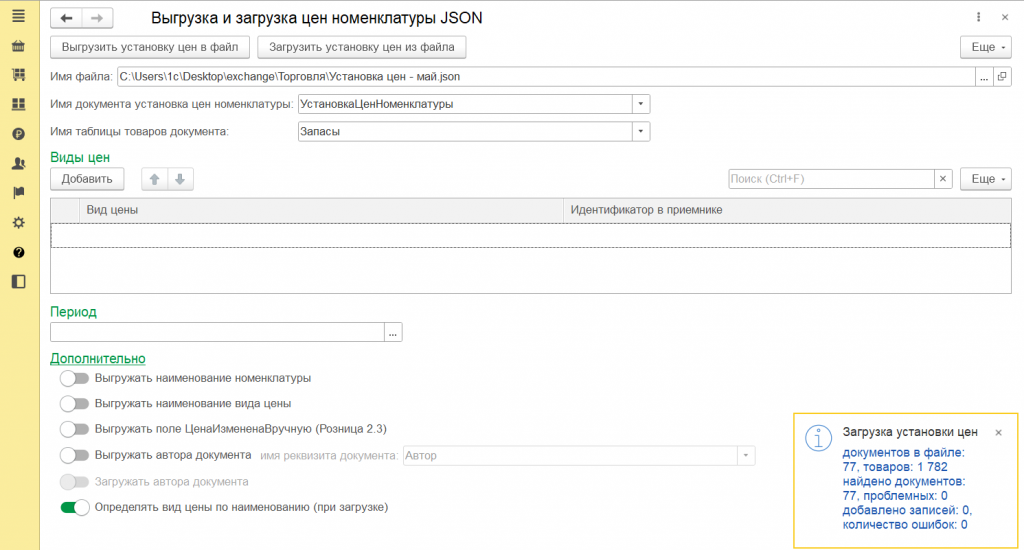1024x550 pixels.
Task: Open the shopping basket sidebar section
Action: pyautogui.click(x=18, y=46)
